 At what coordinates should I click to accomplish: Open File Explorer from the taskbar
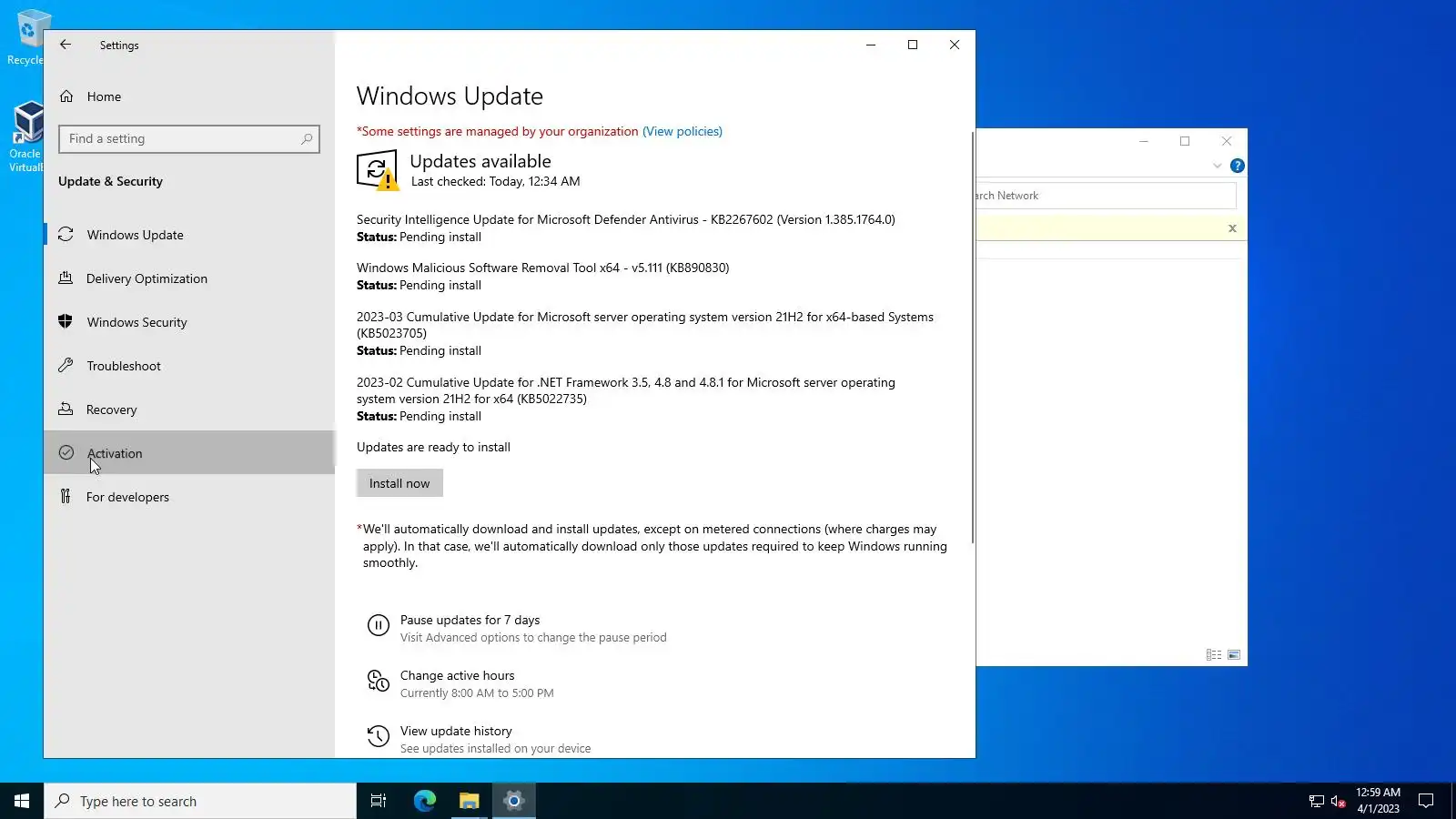coord(469,801)
